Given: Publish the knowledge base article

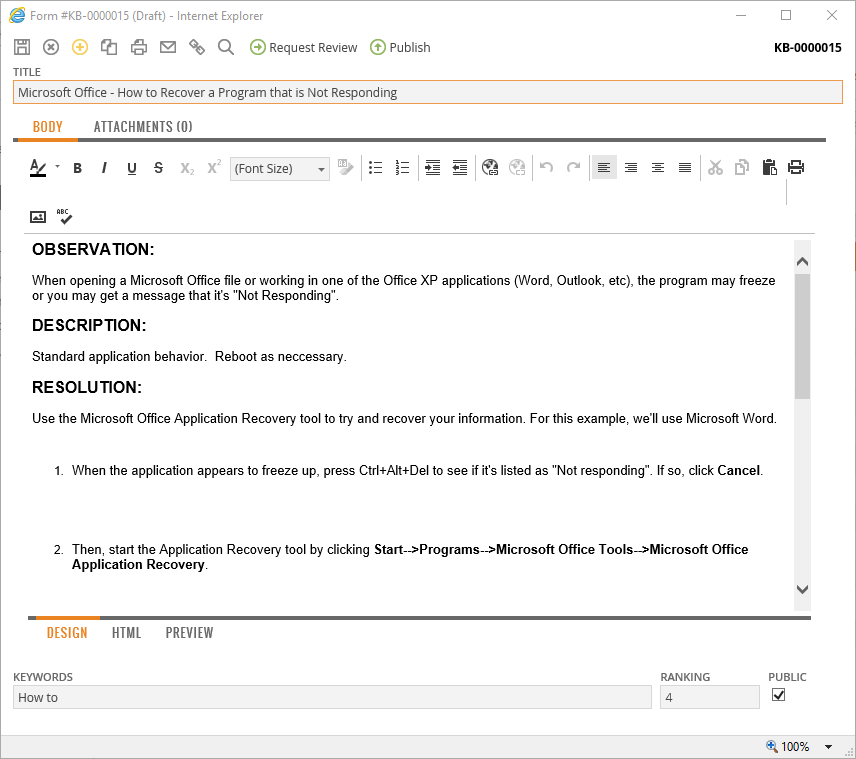Looking at the screenshot, I should pos(400,48).
